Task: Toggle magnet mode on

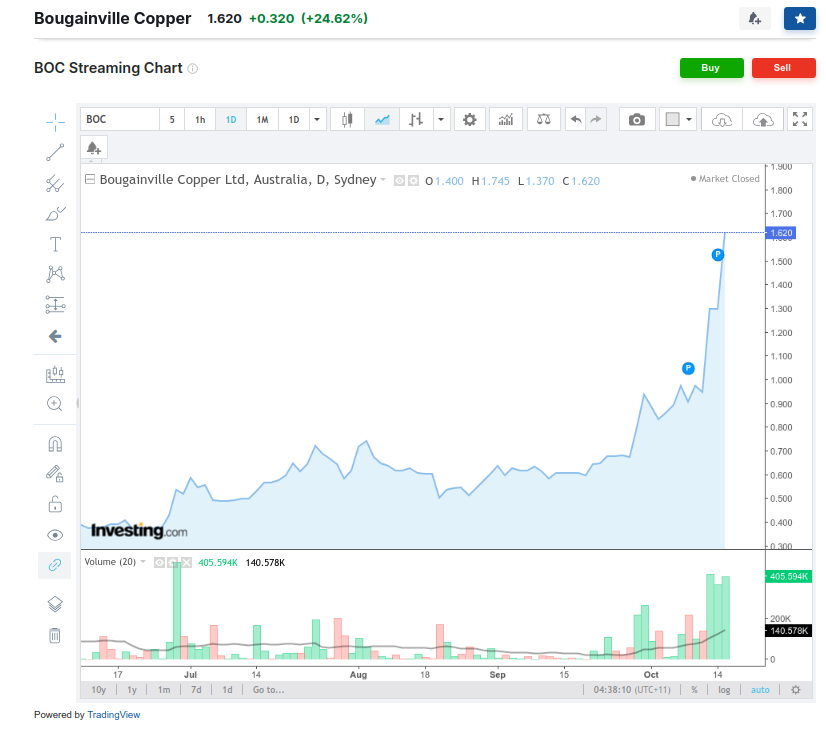Action: coord(55,444)
